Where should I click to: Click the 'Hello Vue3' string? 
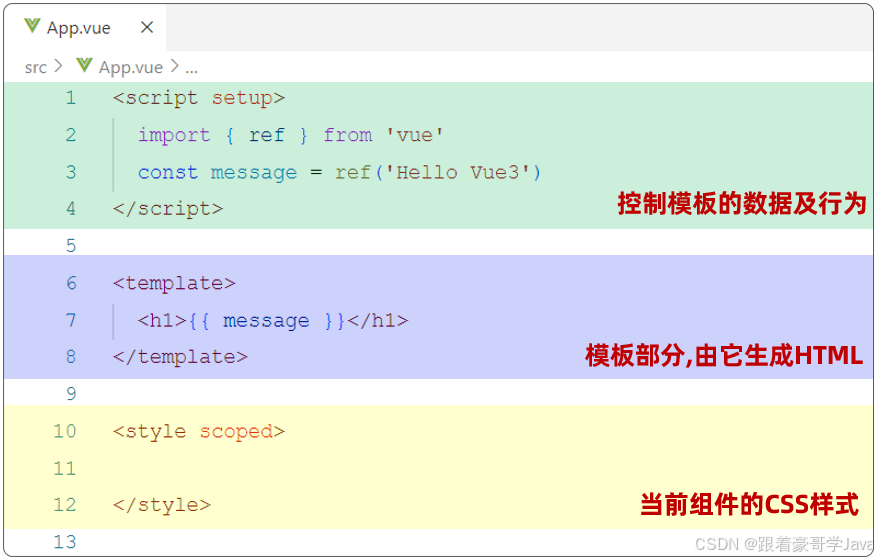[456, 172]
